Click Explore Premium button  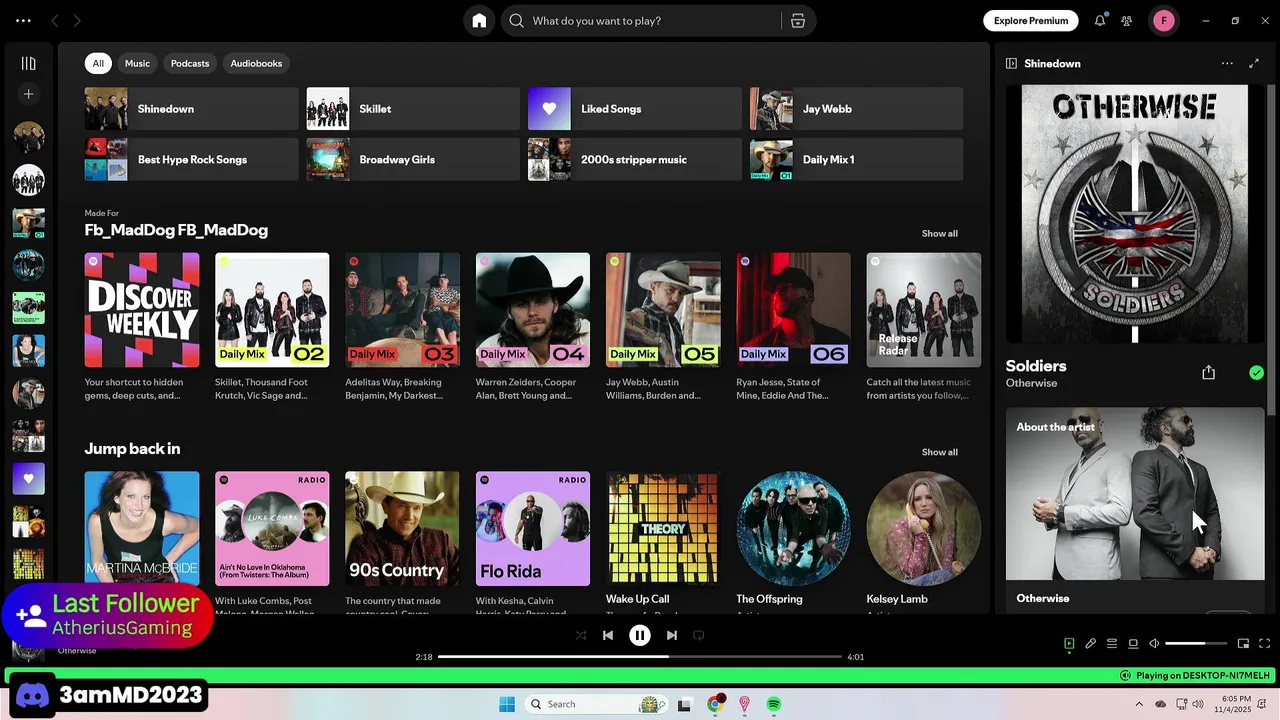[x=1031, y=20]
